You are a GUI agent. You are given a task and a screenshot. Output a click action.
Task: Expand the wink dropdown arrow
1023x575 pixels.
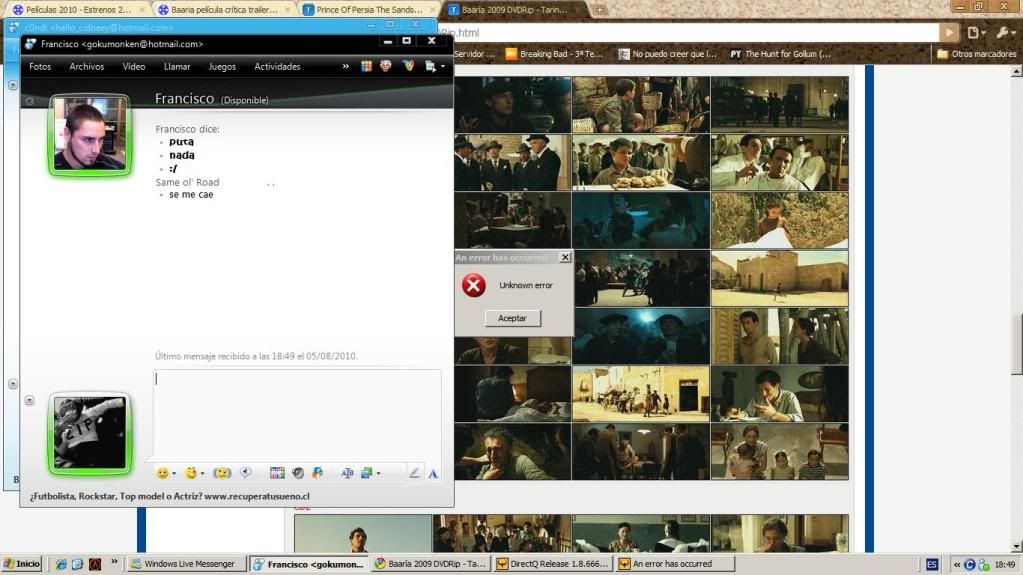[202, 474]
